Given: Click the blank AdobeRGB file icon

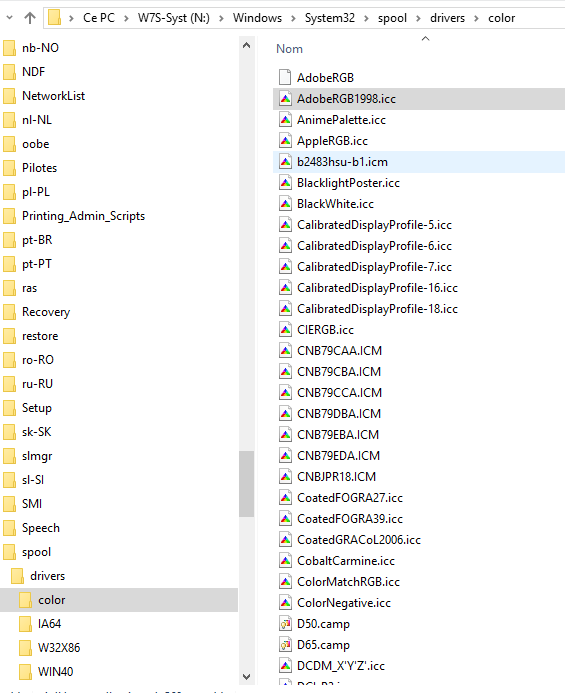Looking at the screenshot, I should [x=285, y=77].
